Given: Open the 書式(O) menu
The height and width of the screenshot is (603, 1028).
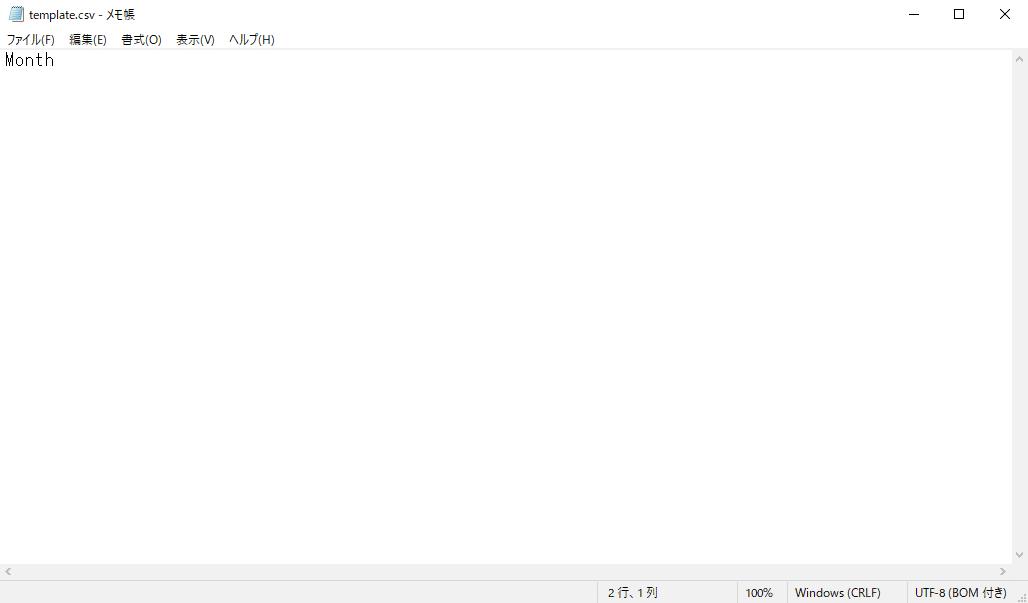Looking at the screenshot, I should point(142,39).
